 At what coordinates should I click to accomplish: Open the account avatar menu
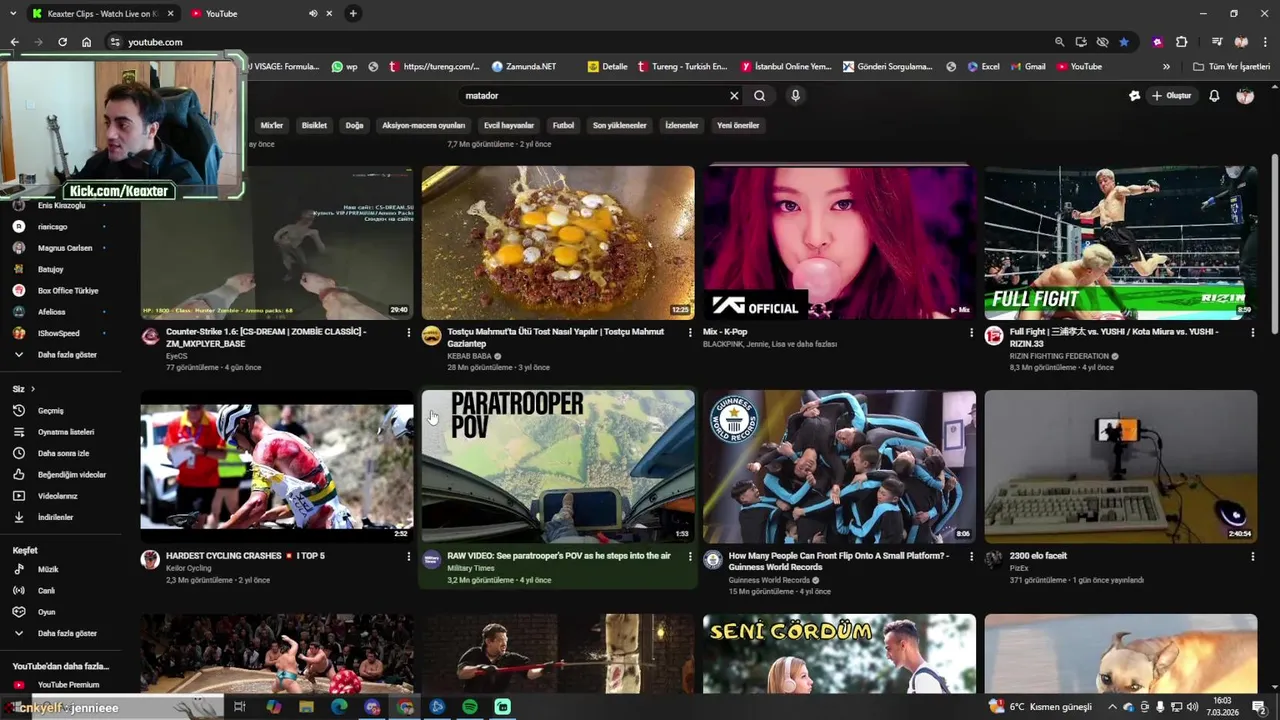(x=1245, y=96)
